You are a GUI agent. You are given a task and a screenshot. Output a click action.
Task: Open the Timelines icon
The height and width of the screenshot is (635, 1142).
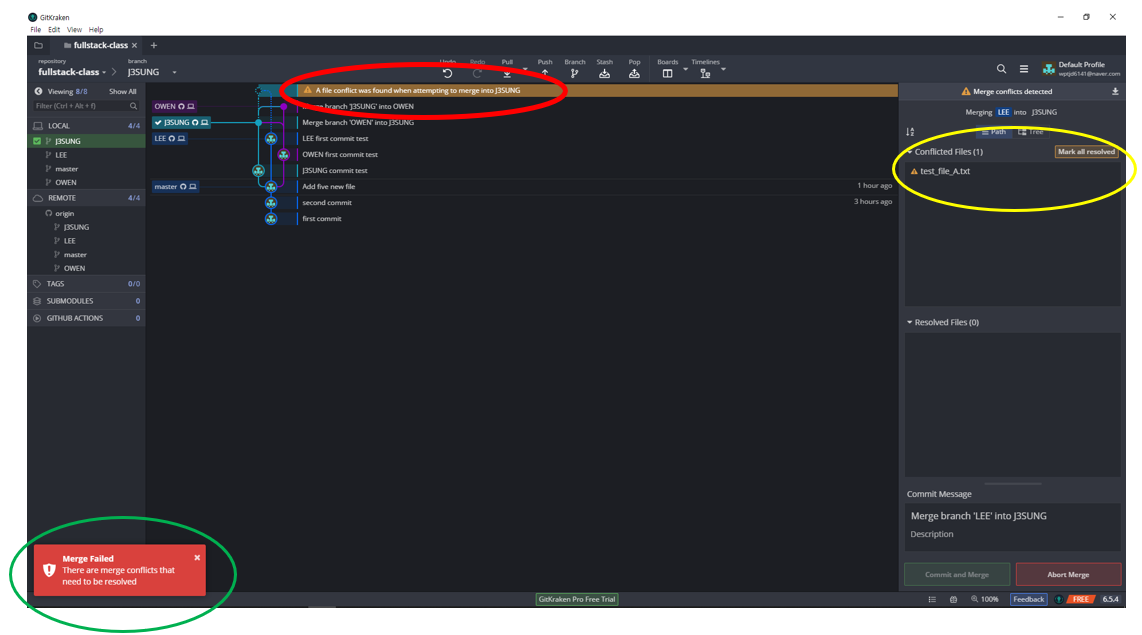tap(705, 73)
